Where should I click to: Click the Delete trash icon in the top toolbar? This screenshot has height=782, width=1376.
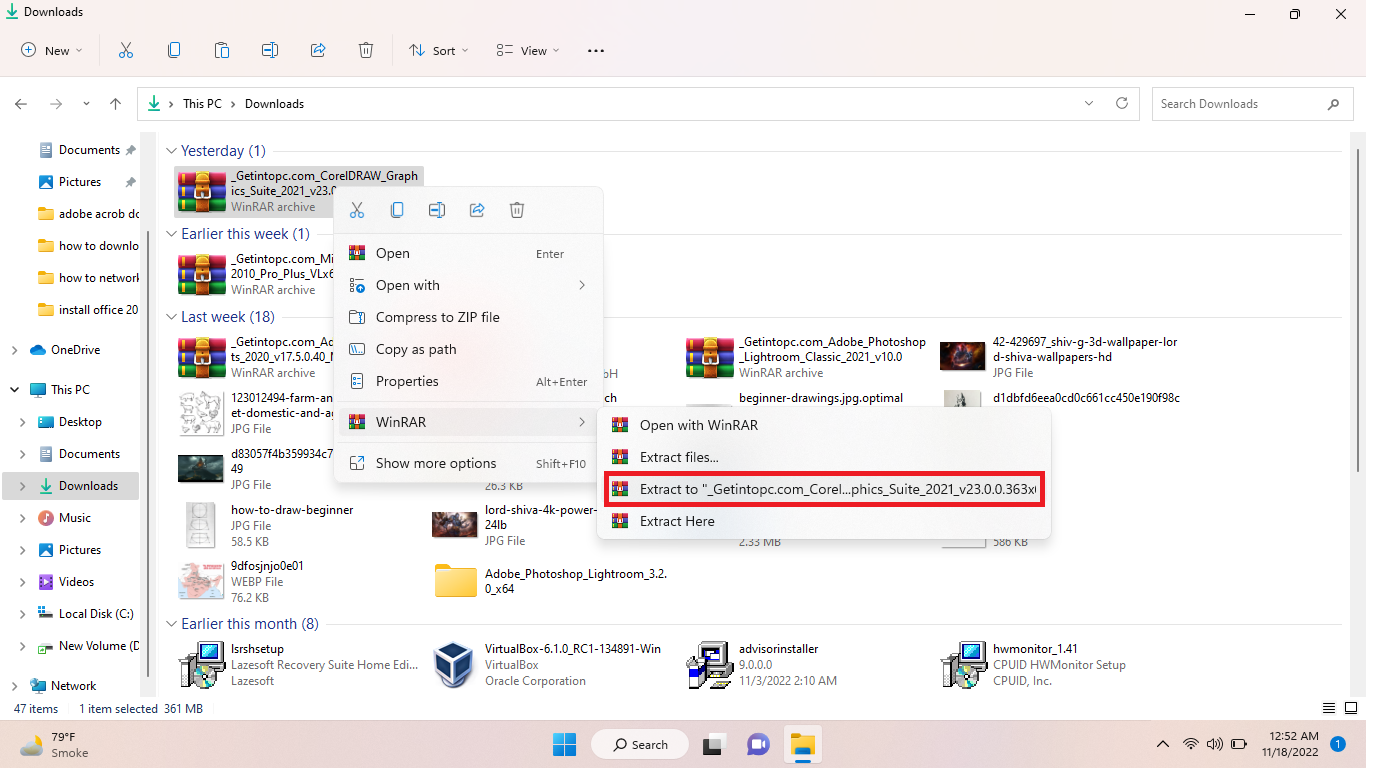coord(366,50)
